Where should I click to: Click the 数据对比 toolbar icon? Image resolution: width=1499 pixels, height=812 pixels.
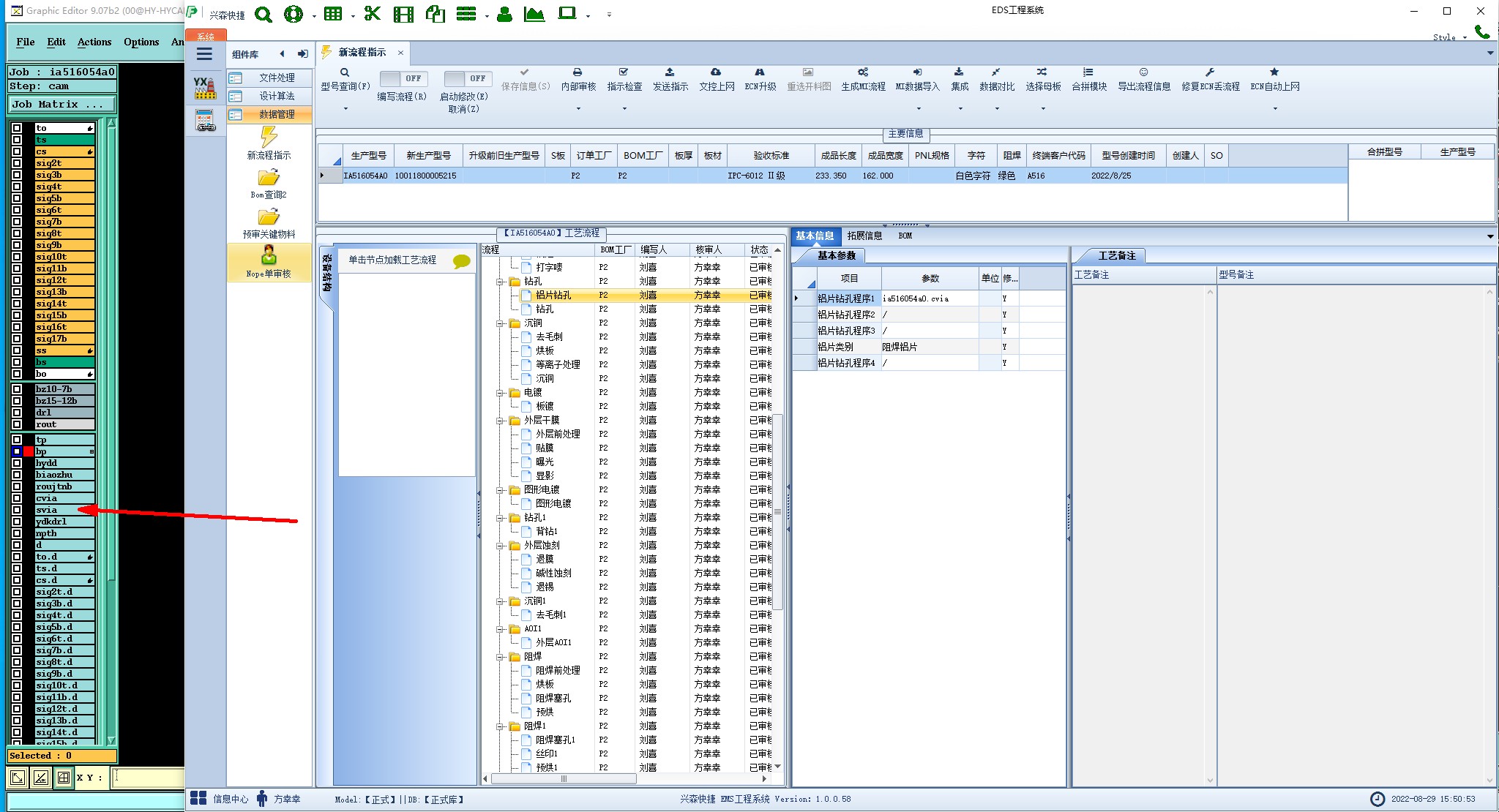coord(996,72)
